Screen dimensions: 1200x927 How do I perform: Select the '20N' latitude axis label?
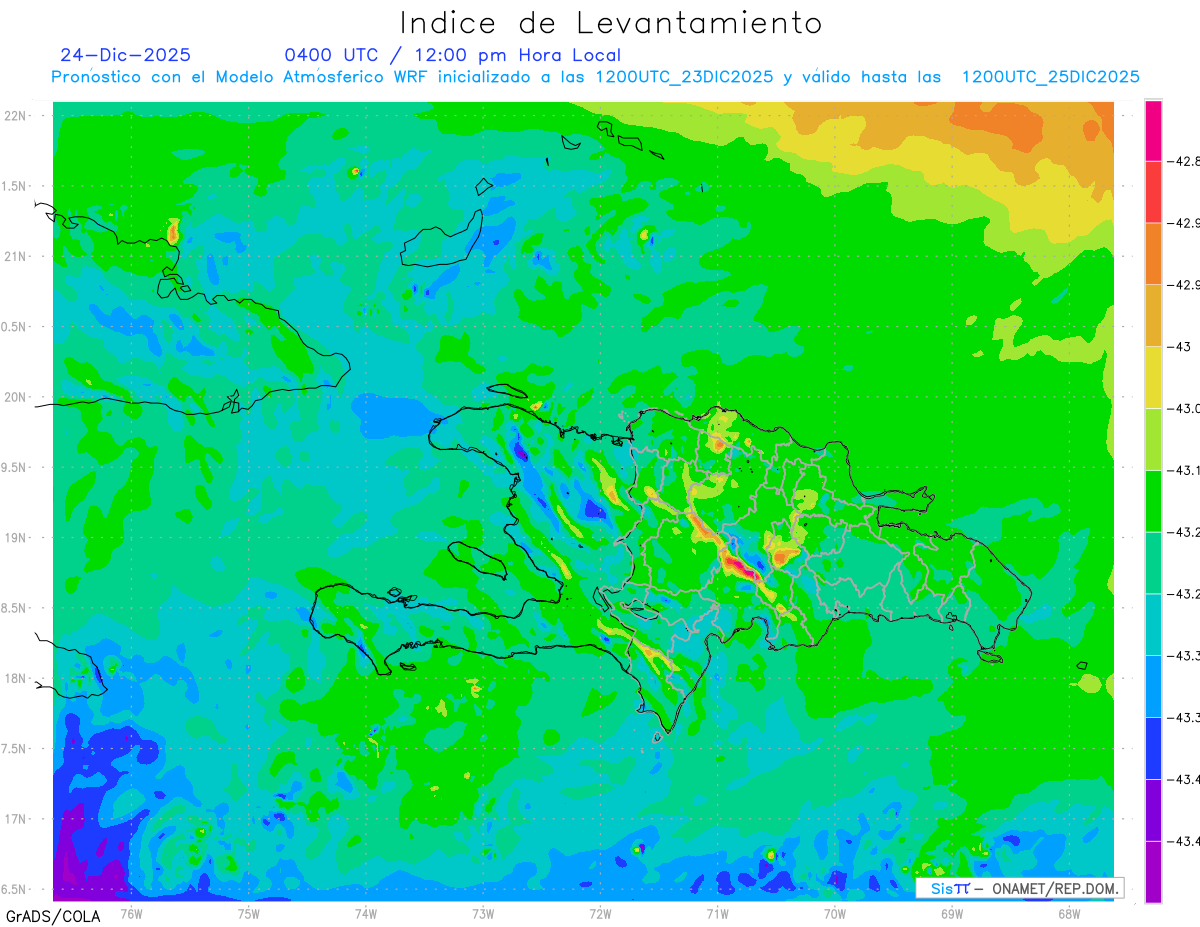15,397
